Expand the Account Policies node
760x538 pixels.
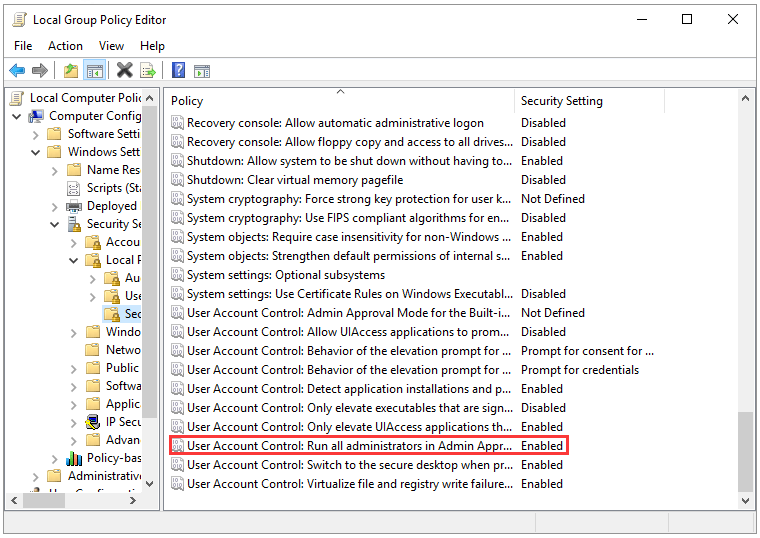74,243
